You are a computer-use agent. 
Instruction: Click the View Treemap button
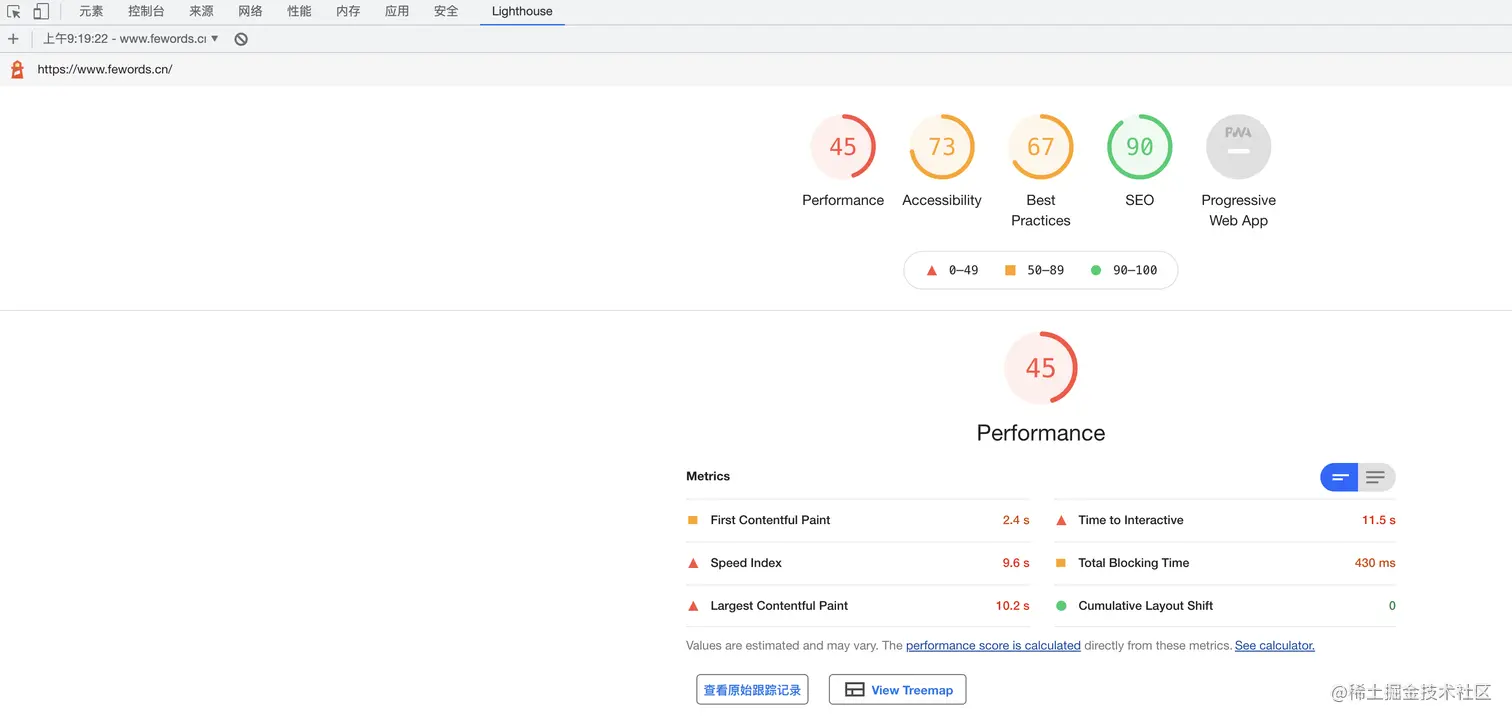(898, 690)
